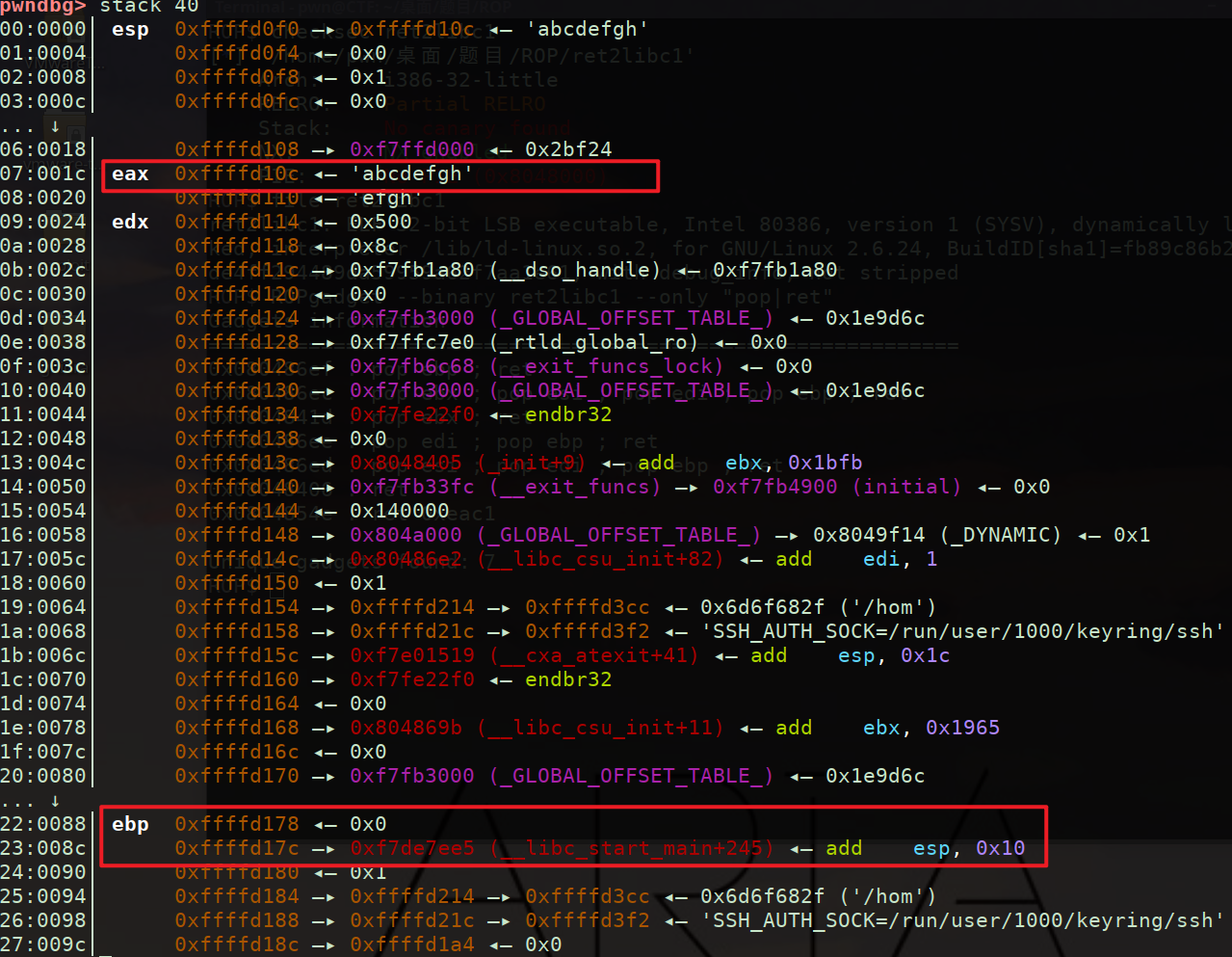The width and height of the screenshot is (1232, 957).
Task: Click return address 0xf7de7ee5
Action: (x=412, y=849)
